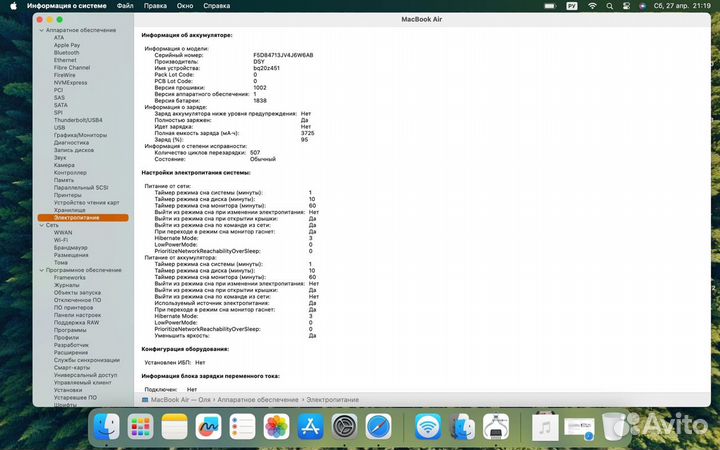Click the date and time in the menu bar

[682, 6]
